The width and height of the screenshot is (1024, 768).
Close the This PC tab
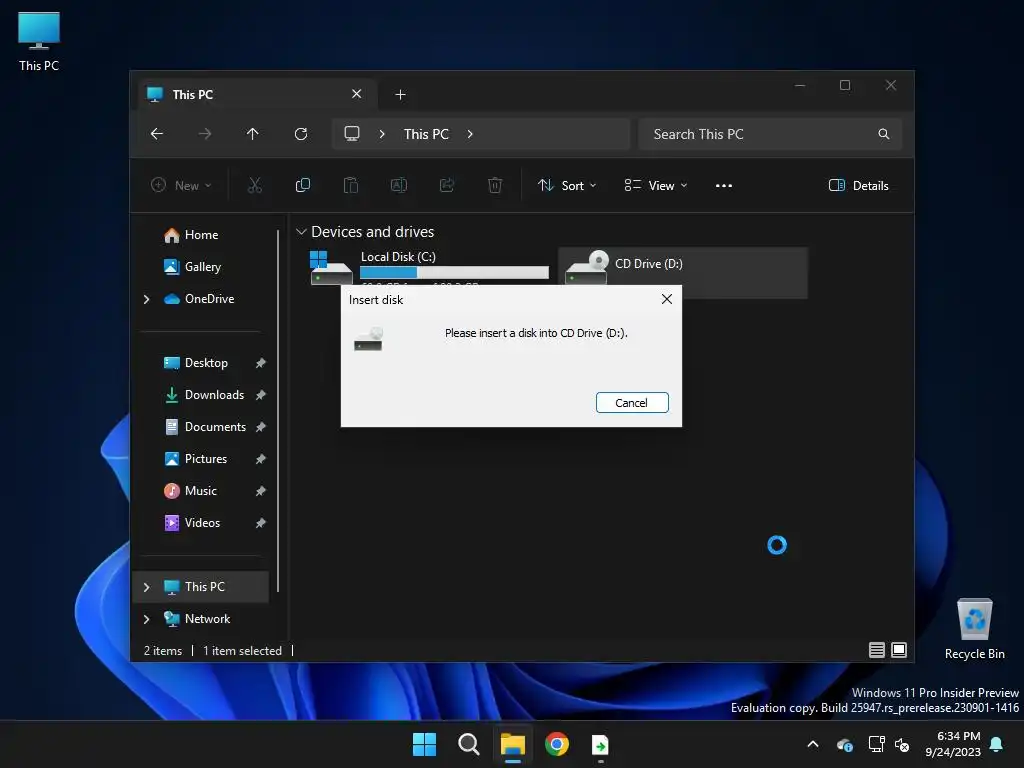coord(357,94)
